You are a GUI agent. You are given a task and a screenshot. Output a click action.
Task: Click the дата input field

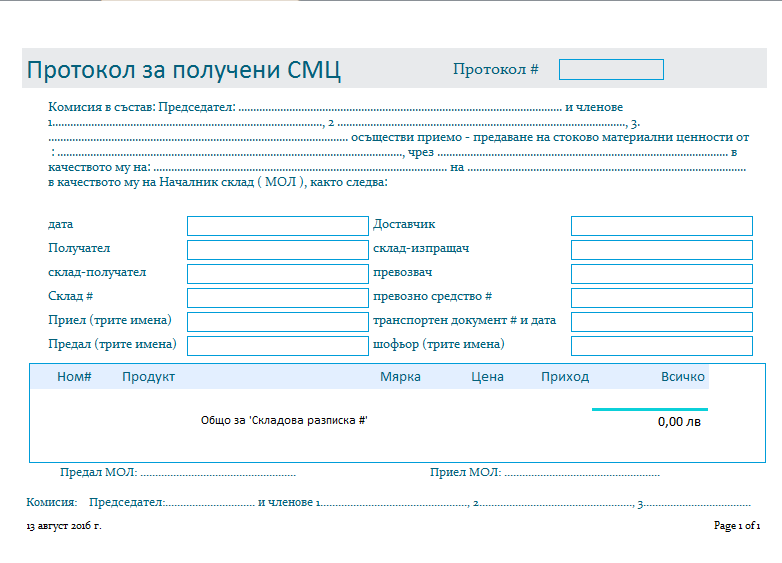point(278,226)
